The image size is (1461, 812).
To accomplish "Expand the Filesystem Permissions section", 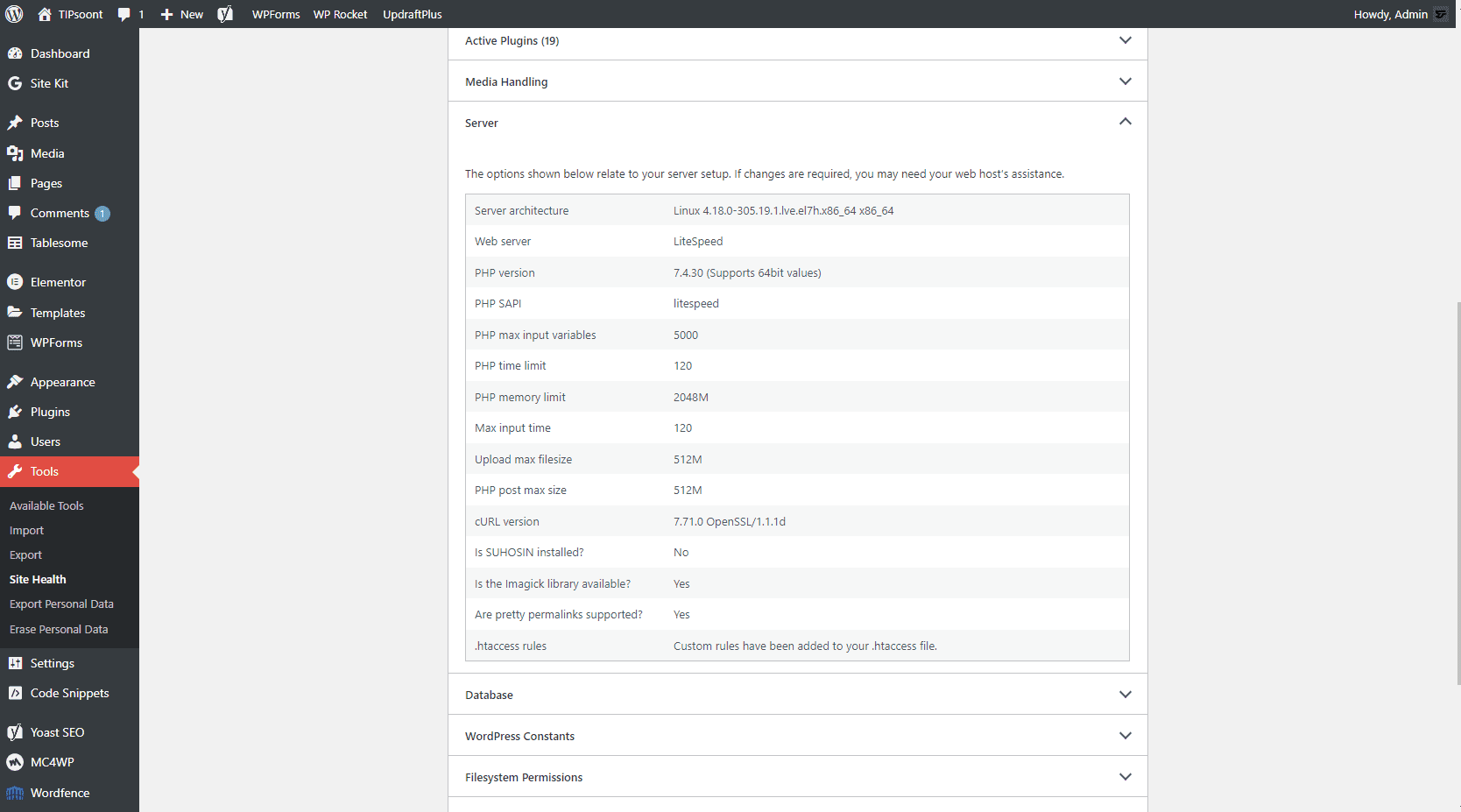I will pyautogui.click(x=797, y=777).
